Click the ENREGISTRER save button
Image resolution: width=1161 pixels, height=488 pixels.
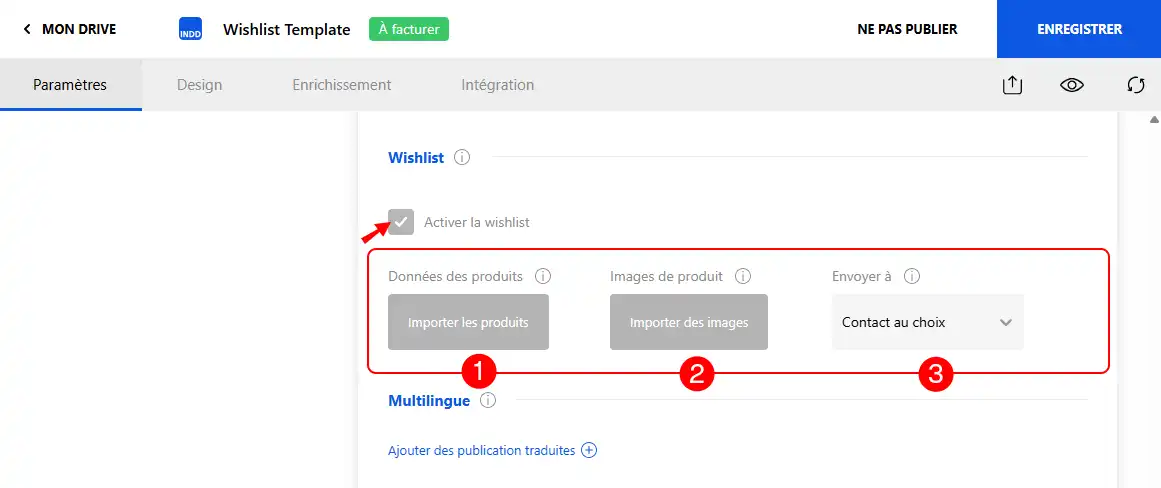coord(1079,29)
